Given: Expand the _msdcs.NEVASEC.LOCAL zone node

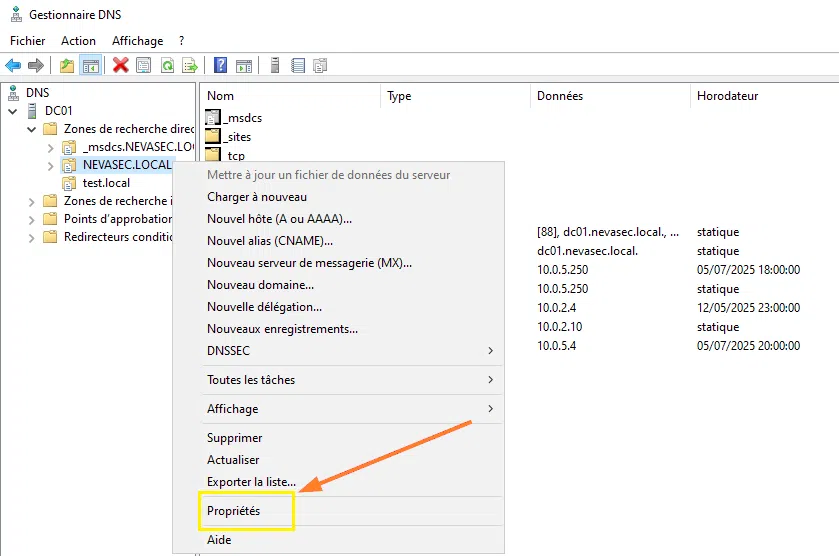Looking at the screenshot, I should tap(50, 147).
